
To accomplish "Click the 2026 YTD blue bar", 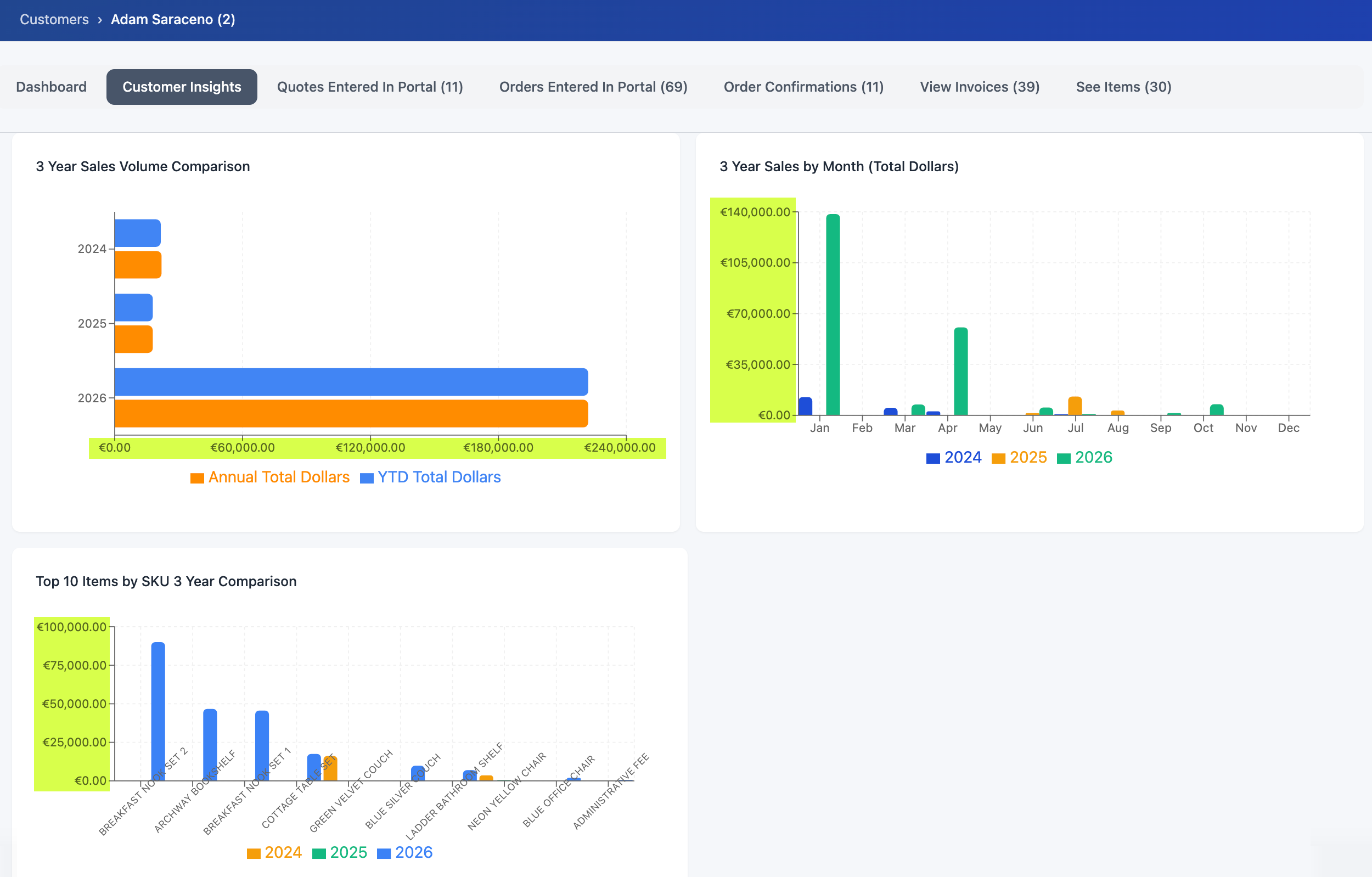I will (x=351, y=382).
